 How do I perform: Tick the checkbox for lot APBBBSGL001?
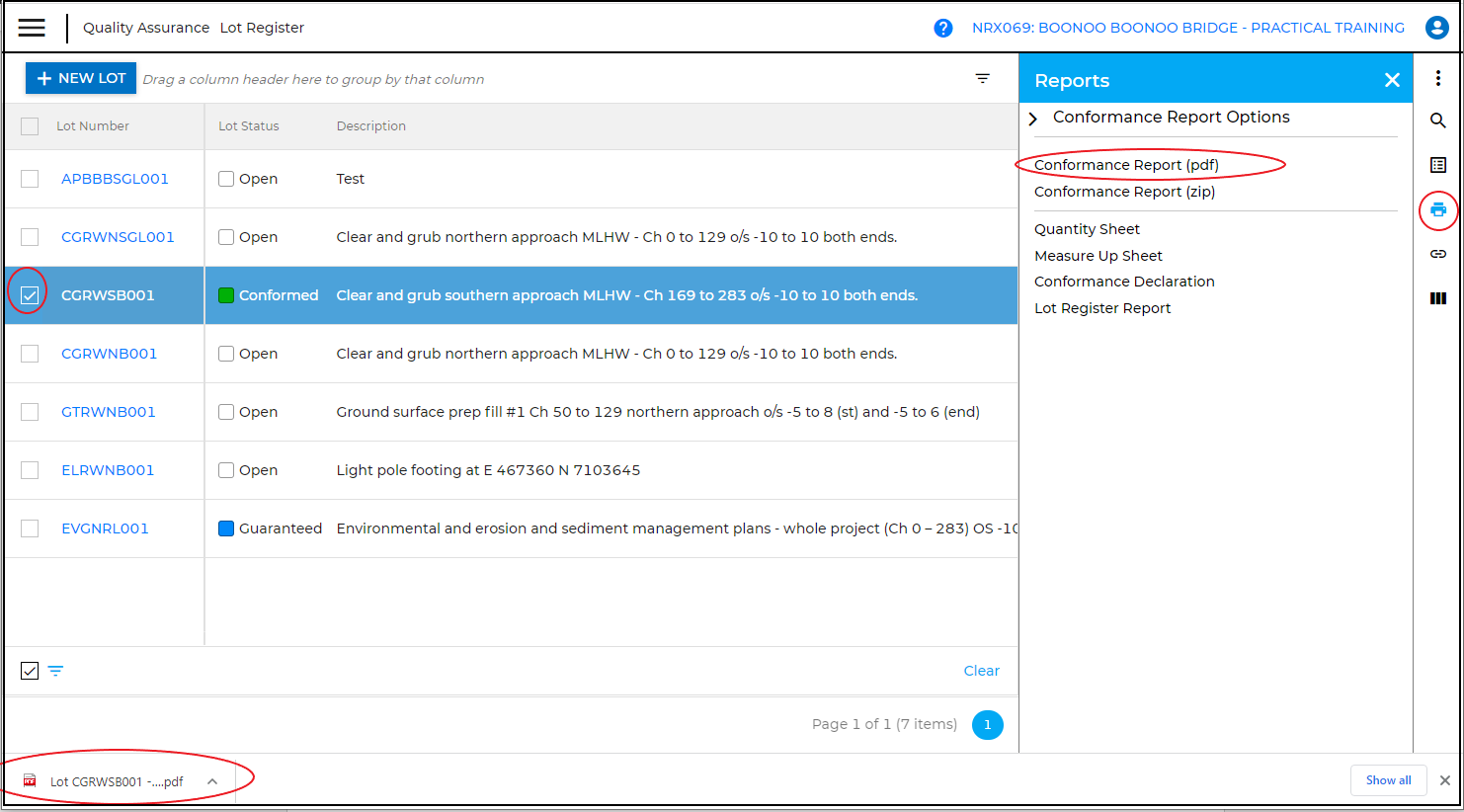click(x=30, y=179)
